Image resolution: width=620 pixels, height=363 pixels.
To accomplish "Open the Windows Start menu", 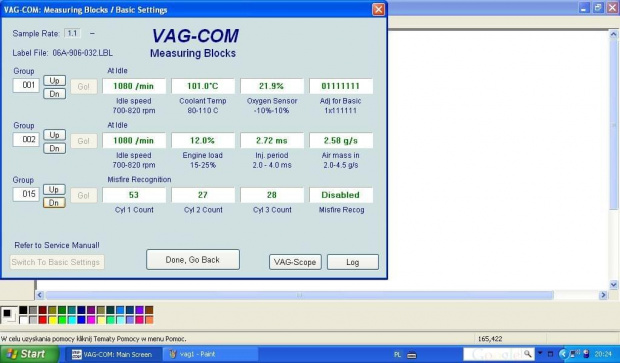I will [29, 354].
